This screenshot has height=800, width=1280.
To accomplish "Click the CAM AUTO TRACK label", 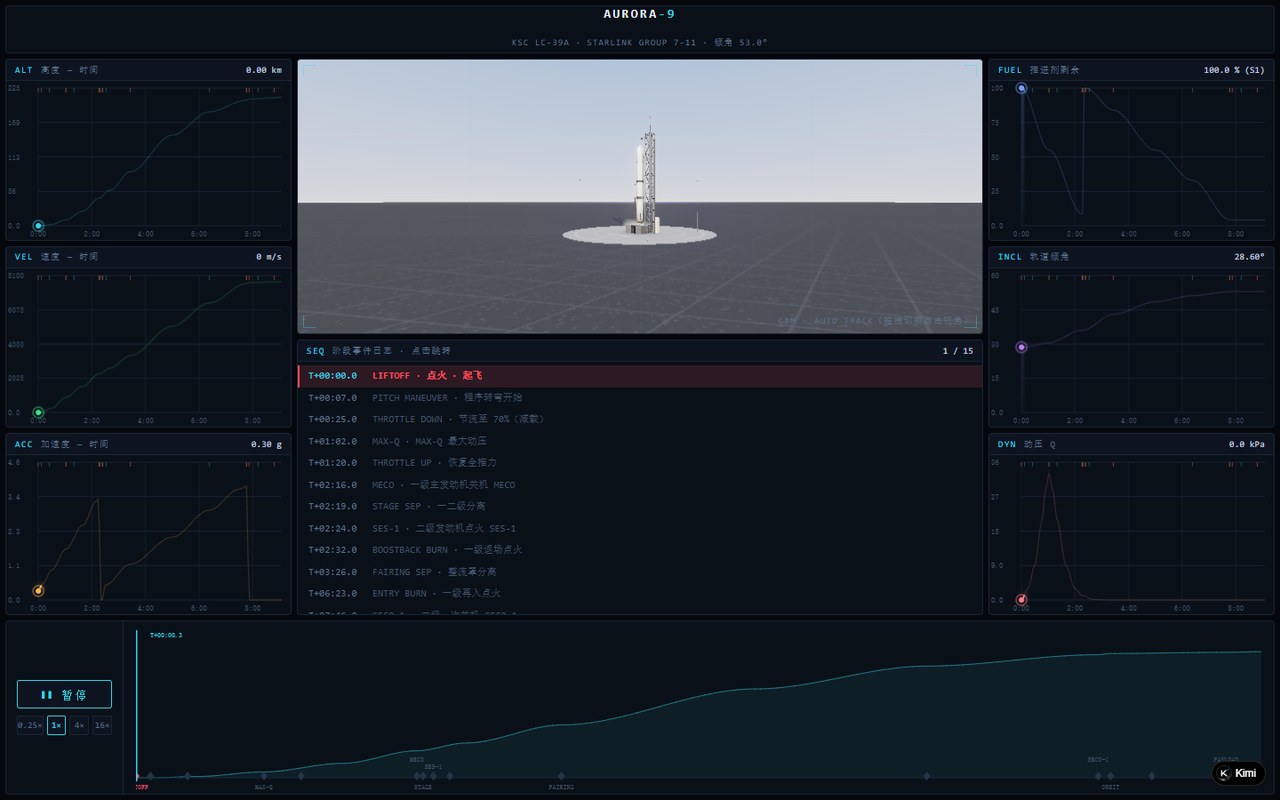I will point(873,321).
